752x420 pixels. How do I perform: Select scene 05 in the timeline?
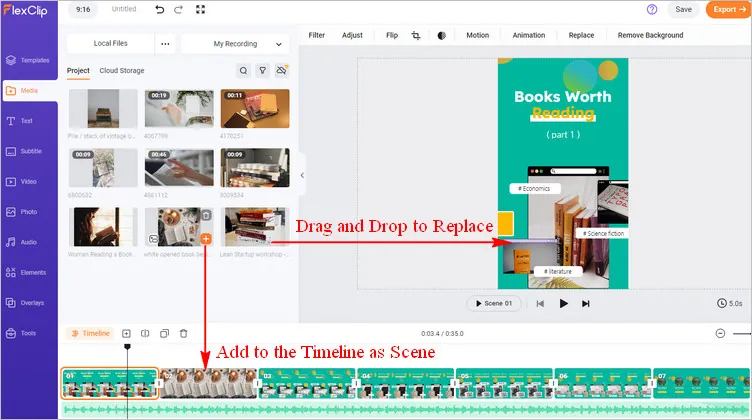pyautogui.click(x=505, y=383)
